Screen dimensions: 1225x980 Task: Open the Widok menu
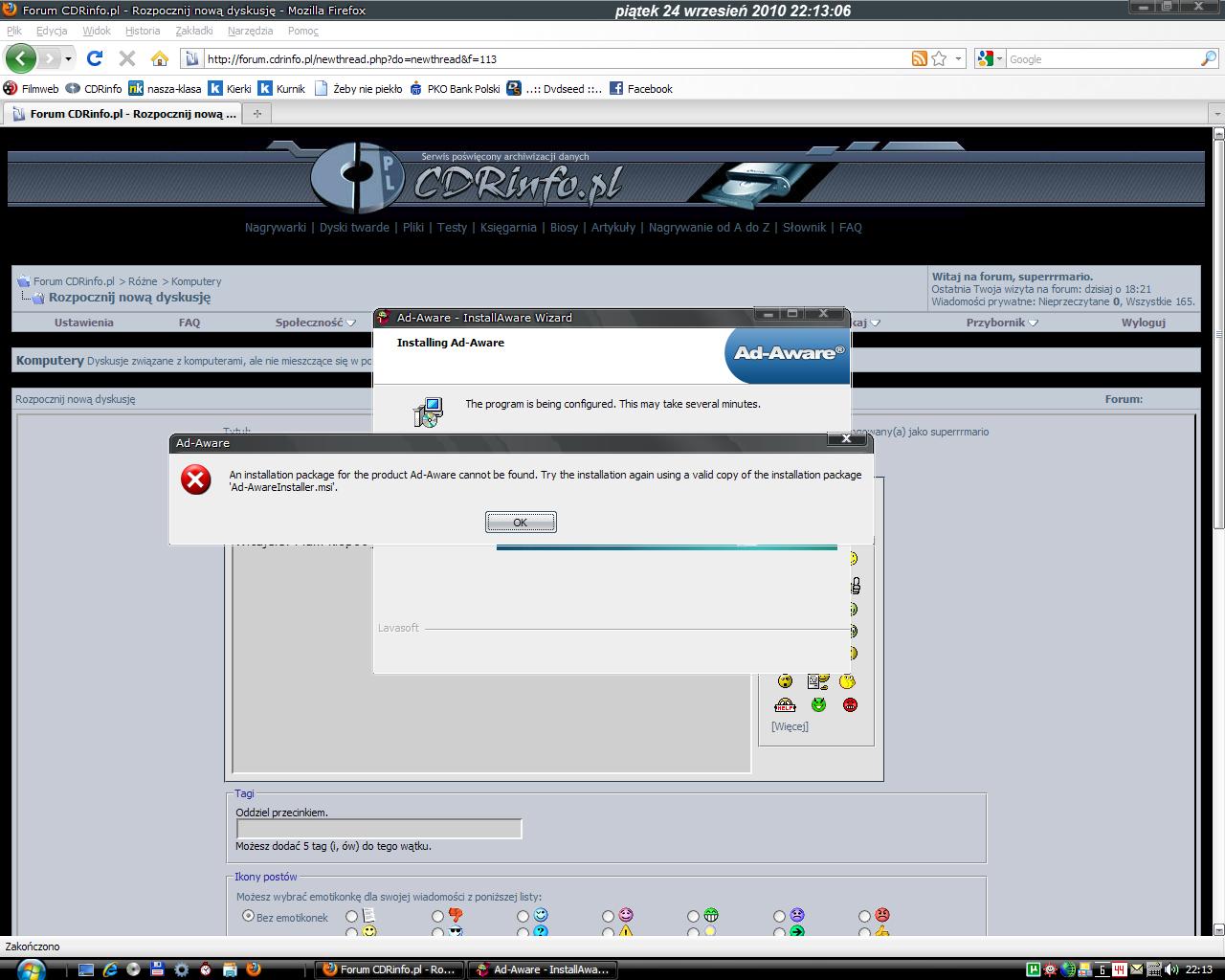(97, 31)
